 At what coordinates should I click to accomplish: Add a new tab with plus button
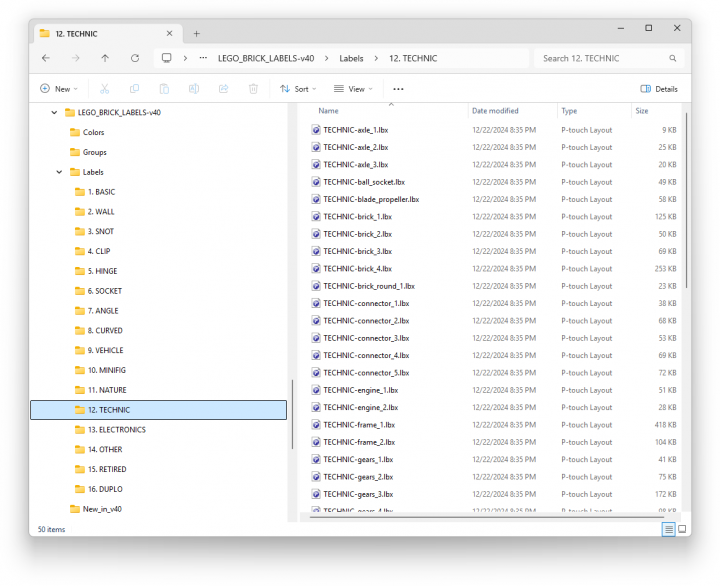(x=196, y=33)
